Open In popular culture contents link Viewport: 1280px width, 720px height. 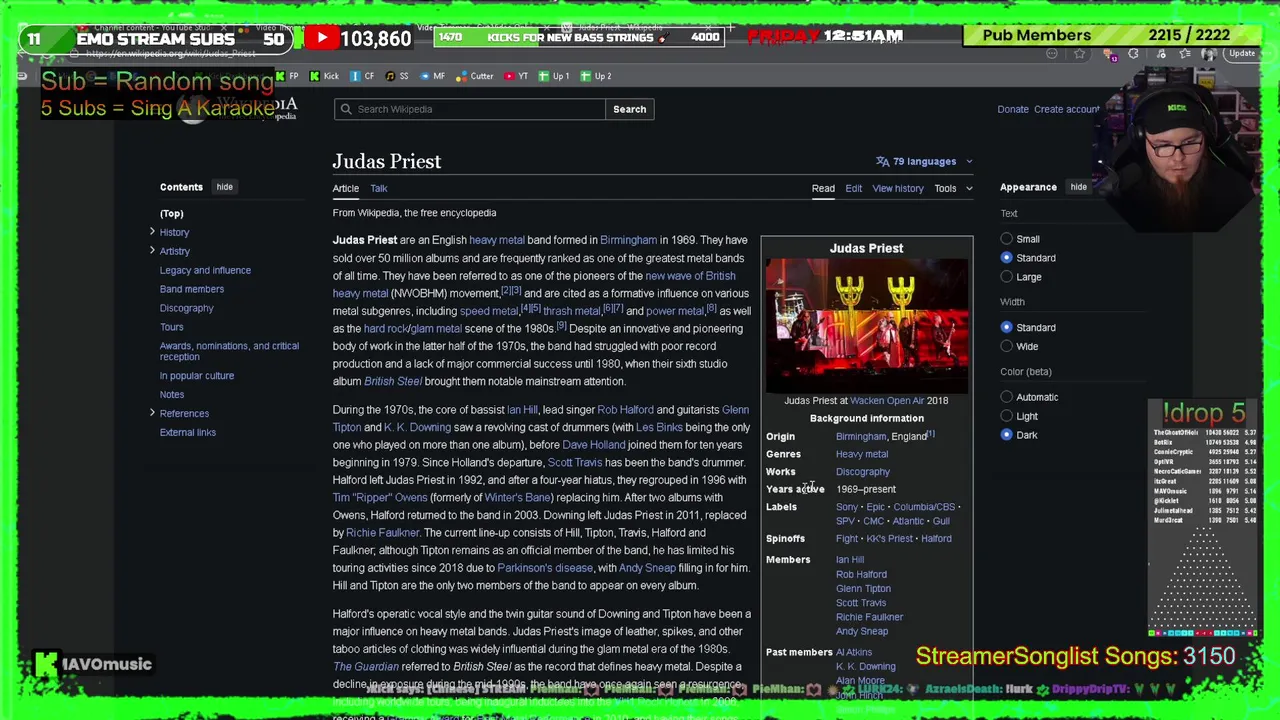[x=197, y=376]
